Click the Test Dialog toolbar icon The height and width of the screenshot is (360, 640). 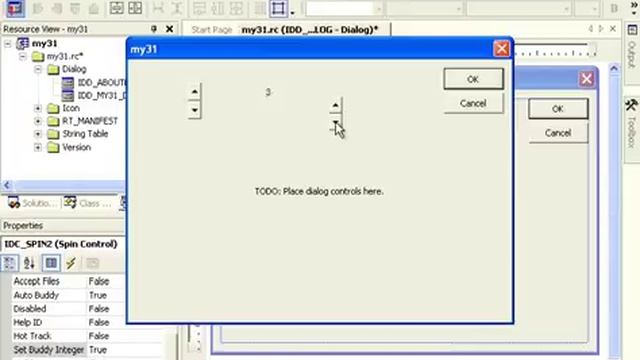pos(15,8)
